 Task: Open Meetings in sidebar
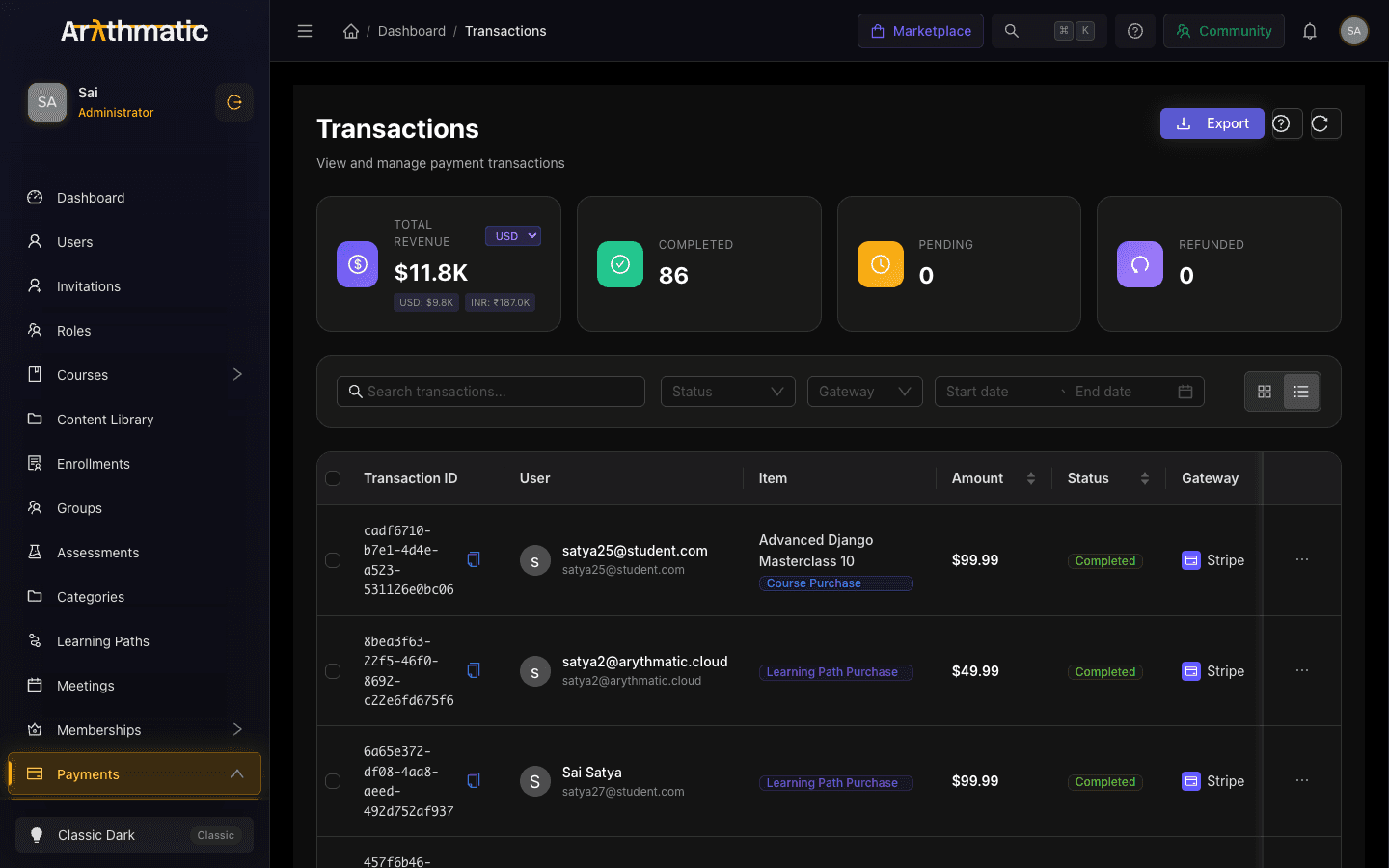coord(135,686)
